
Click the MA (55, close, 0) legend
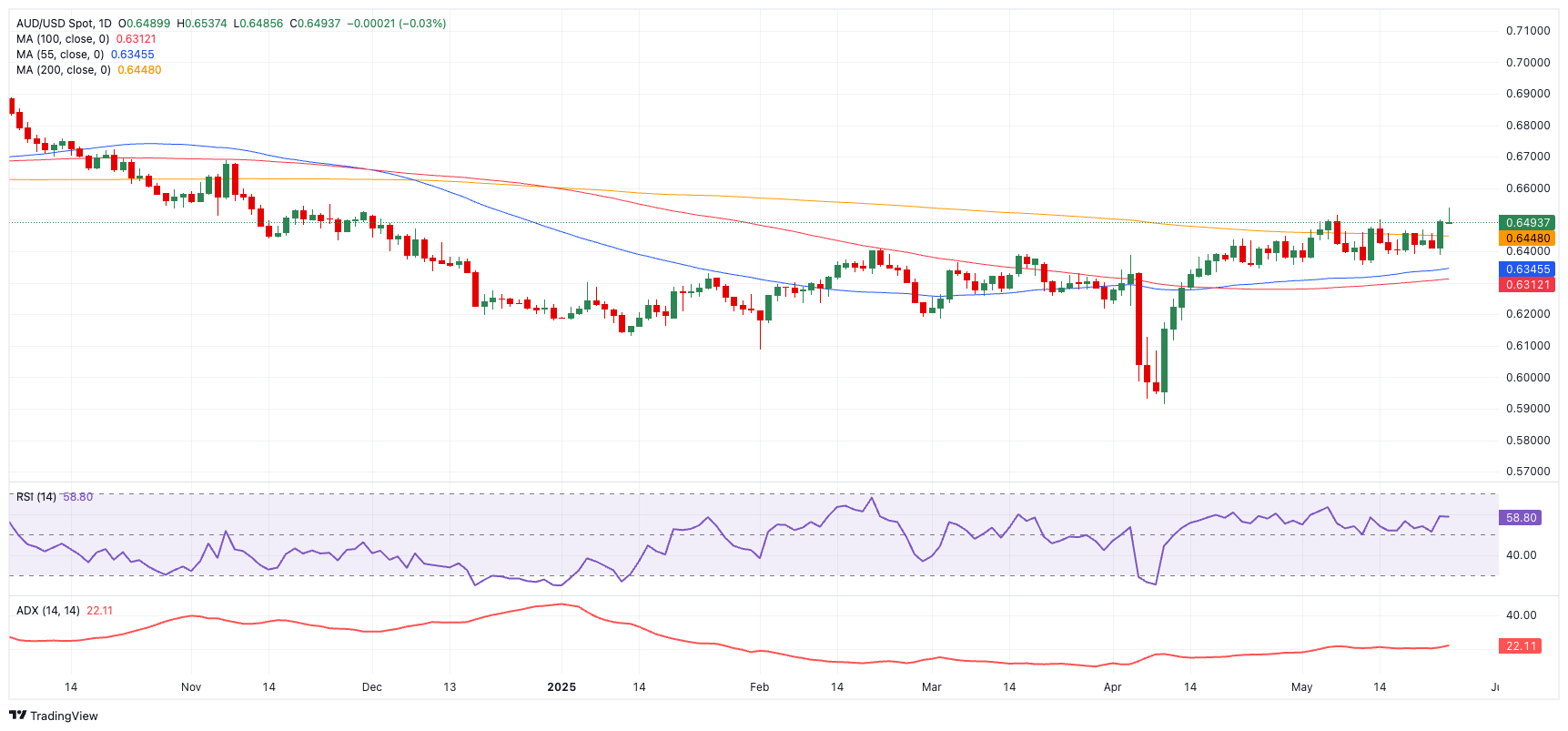(60, 55)
